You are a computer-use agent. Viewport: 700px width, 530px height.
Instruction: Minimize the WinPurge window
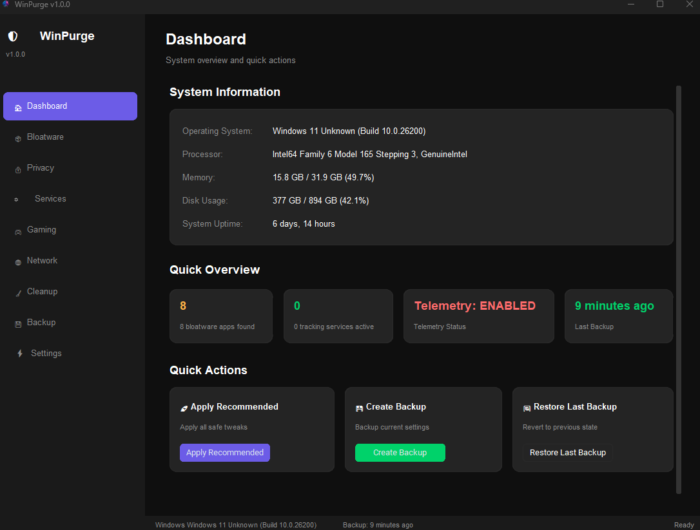point(631,4)
